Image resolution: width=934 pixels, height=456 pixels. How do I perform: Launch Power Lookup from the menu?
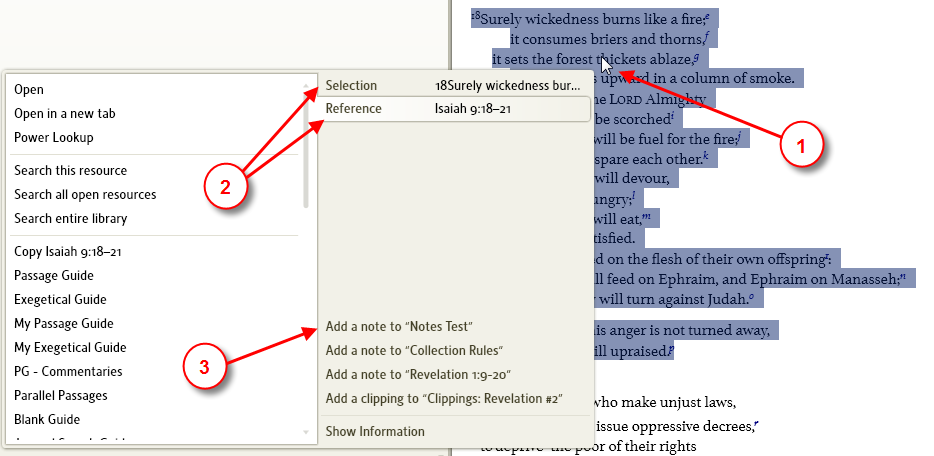54,137
